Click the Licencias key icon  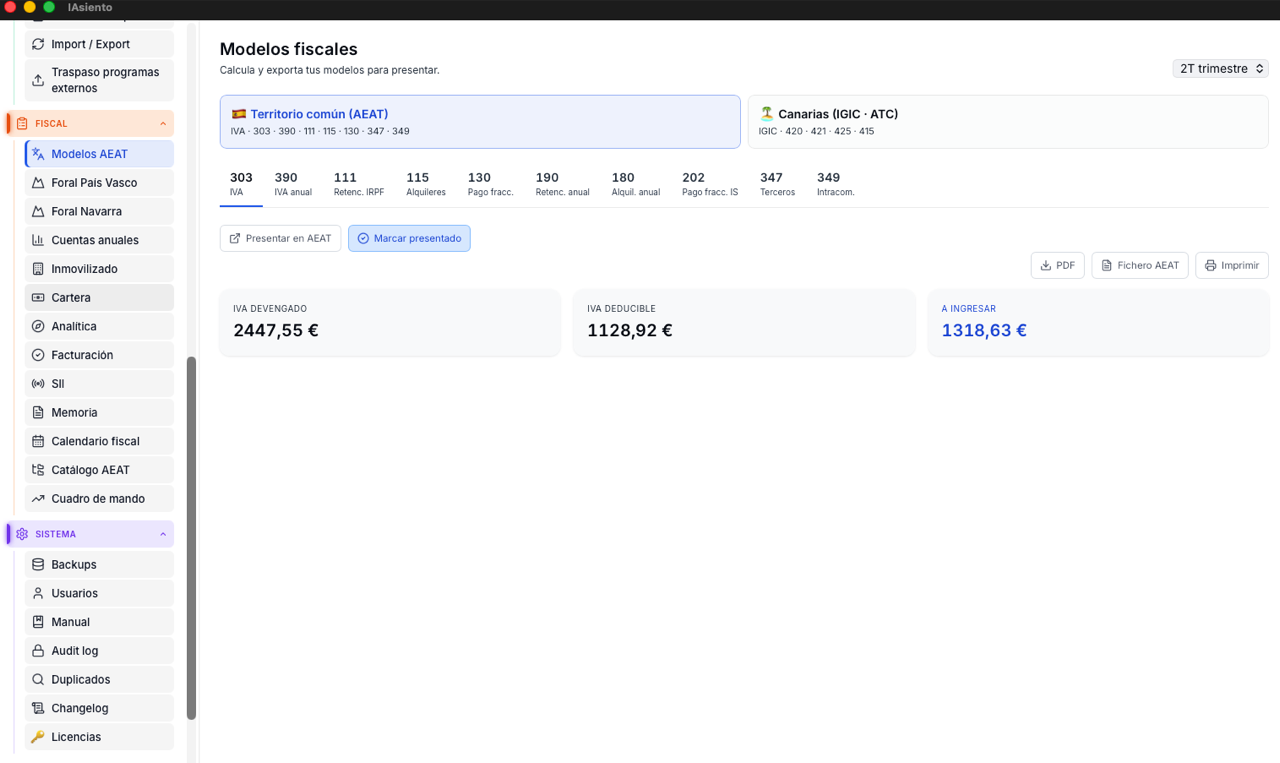click(x=38, y=737)
